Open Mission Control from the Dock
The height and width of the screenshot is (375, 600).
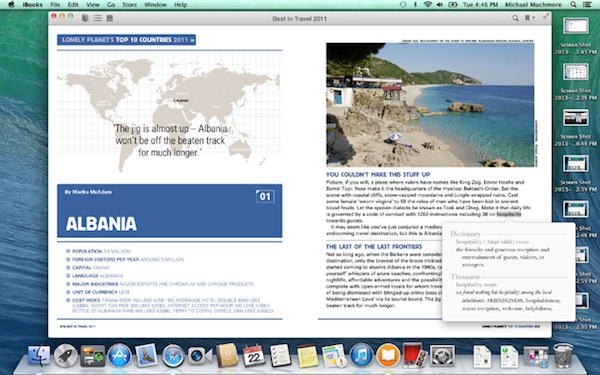point(92,355)
